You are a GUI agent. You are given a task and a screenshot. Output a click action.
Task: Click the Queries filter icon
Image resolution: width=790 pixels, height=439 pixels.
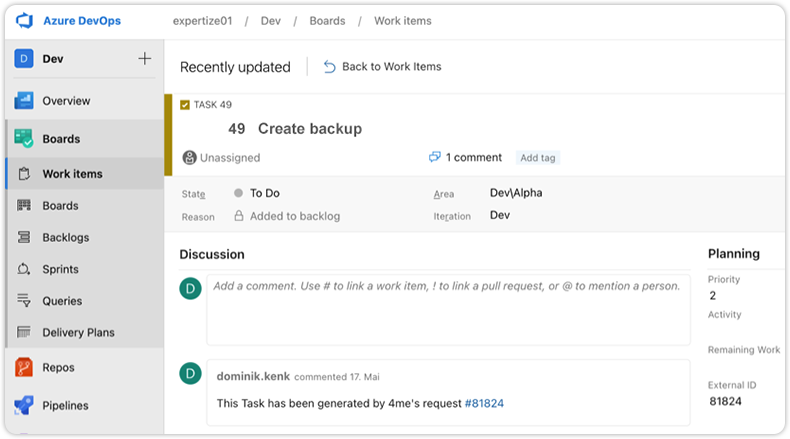pyautogui.click(x=24, y=300)
